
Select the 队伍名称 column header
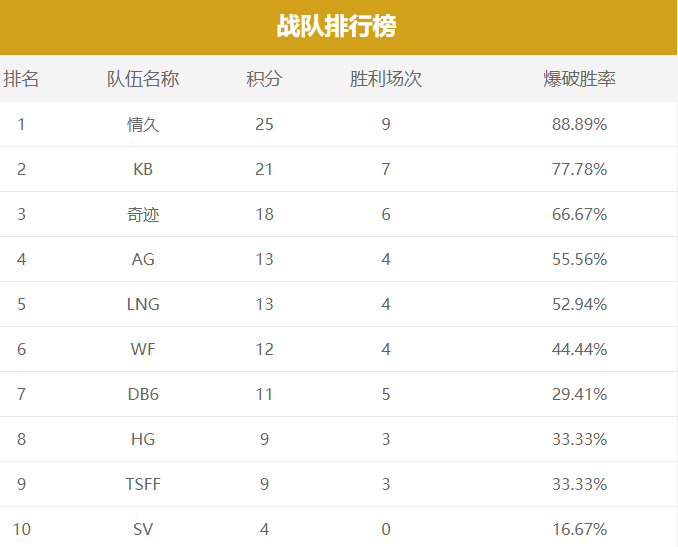(143, 79)
